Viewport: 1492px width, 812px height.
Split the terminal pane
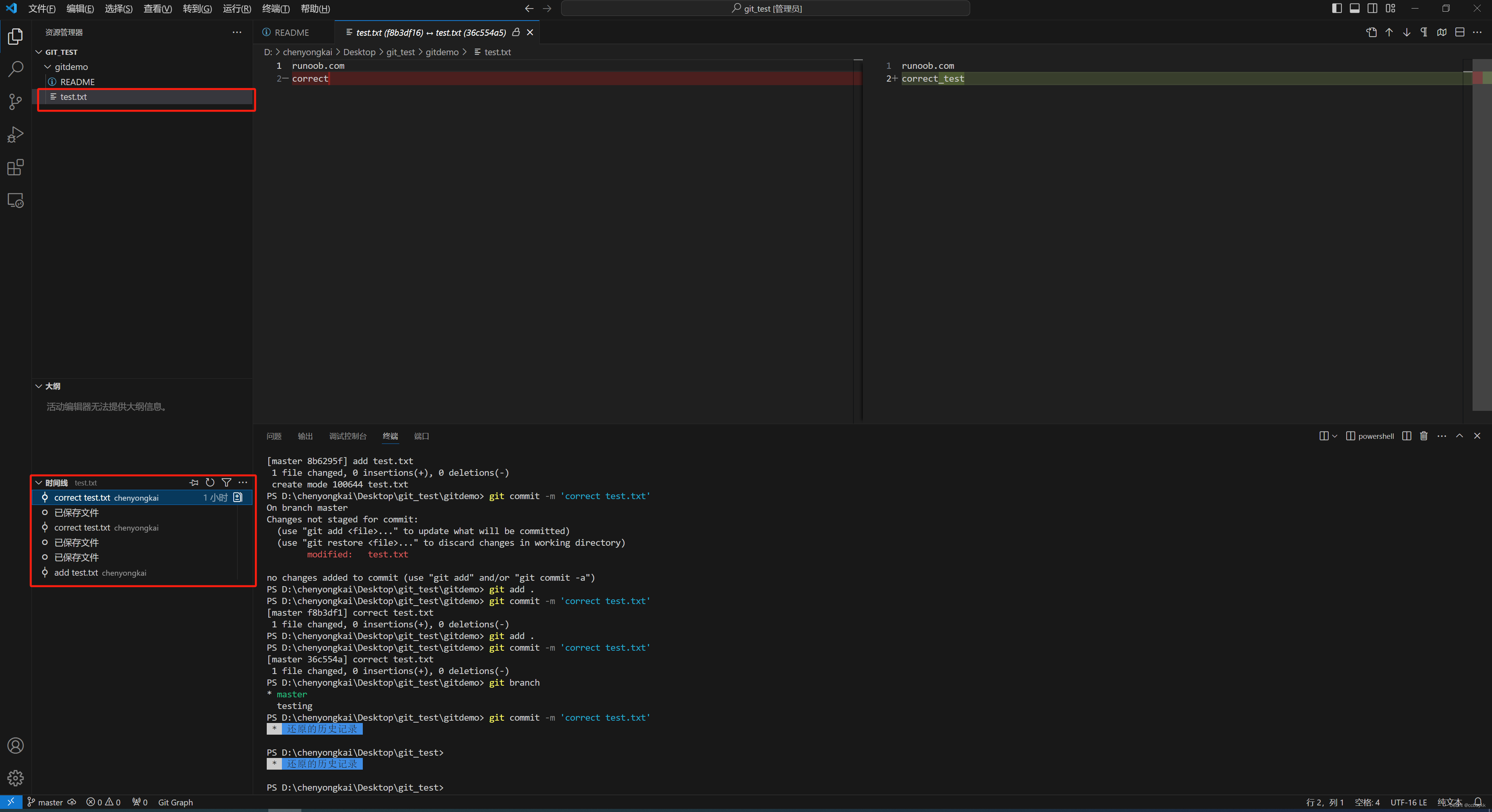point(1406,436)
